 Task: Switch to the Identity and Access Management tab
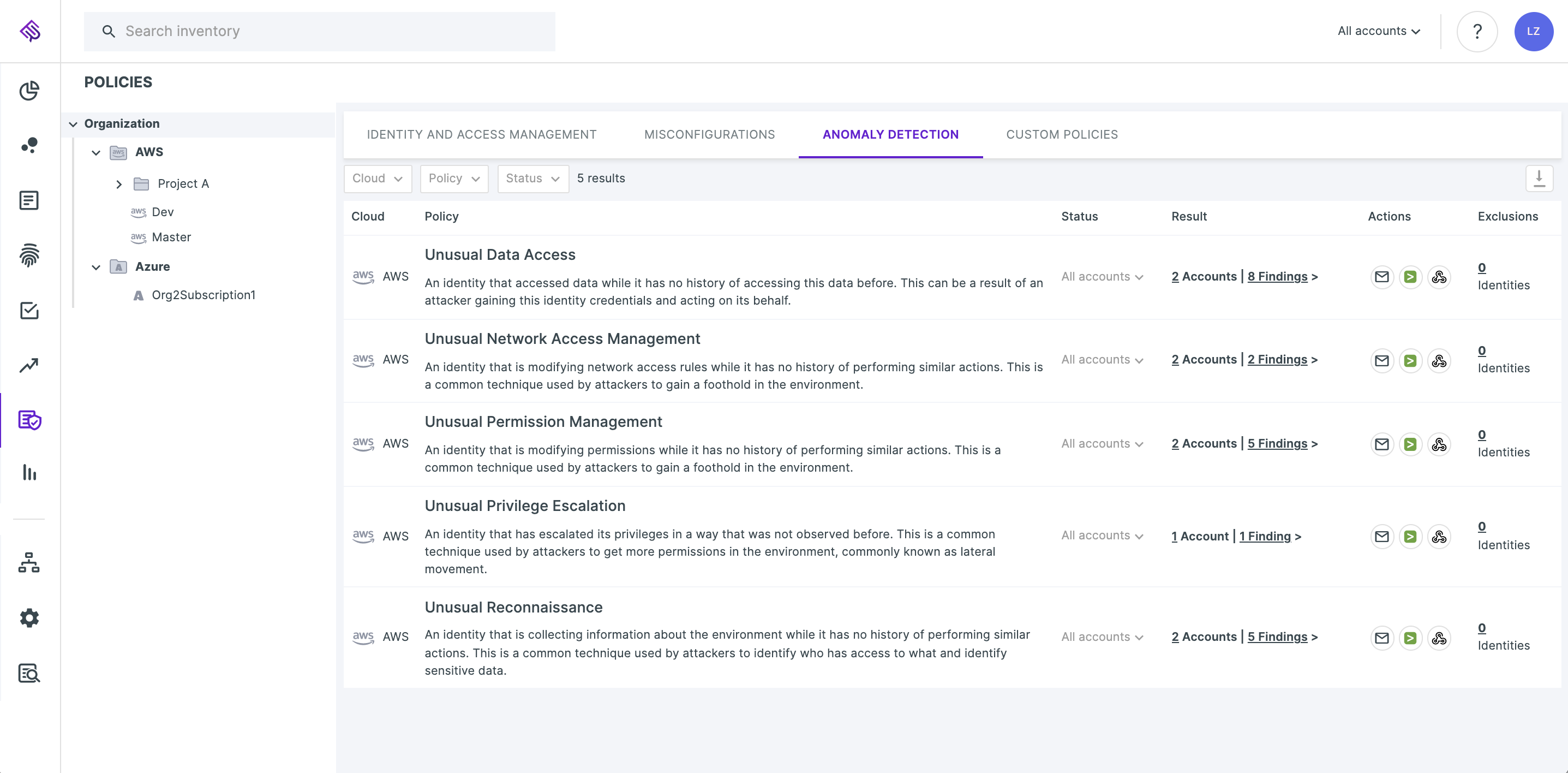point(482,133)
